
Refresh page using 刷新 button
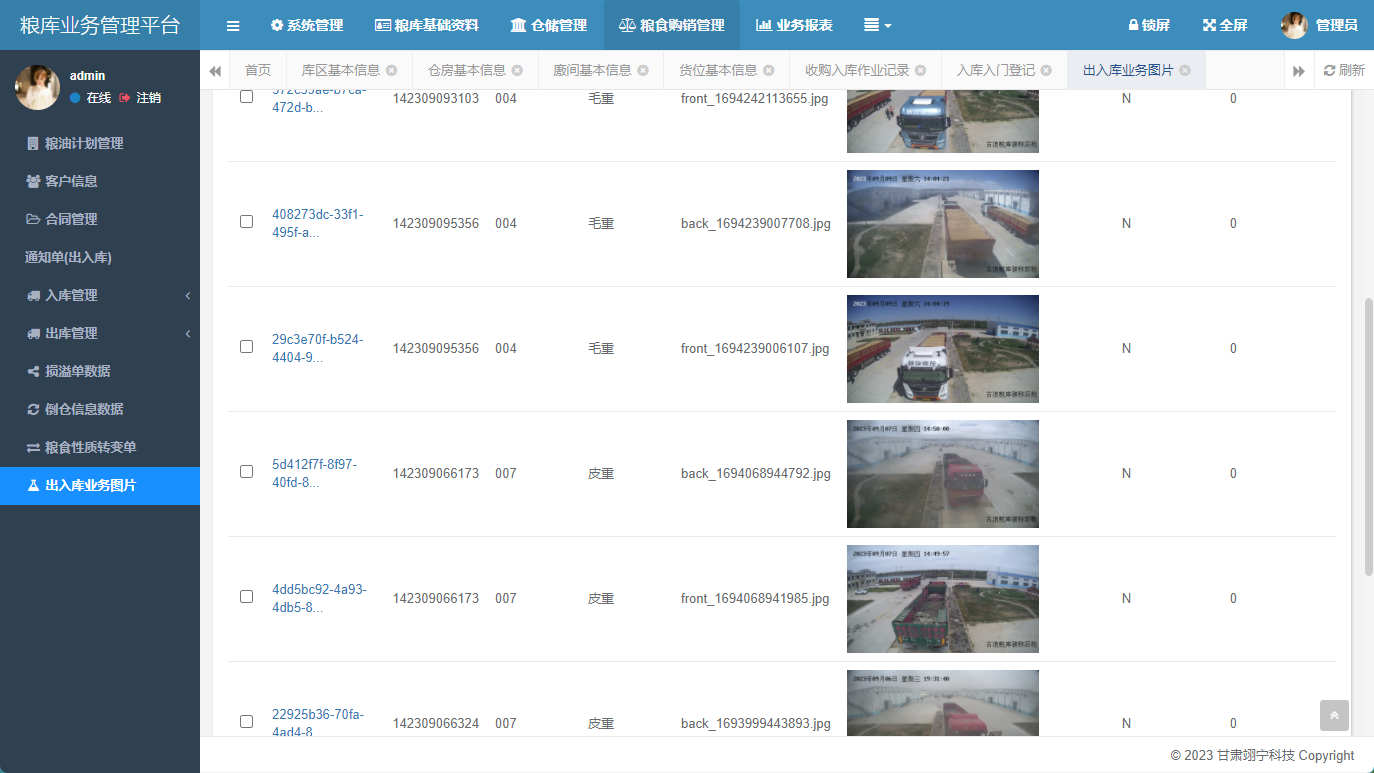(x=1343, y=70)
